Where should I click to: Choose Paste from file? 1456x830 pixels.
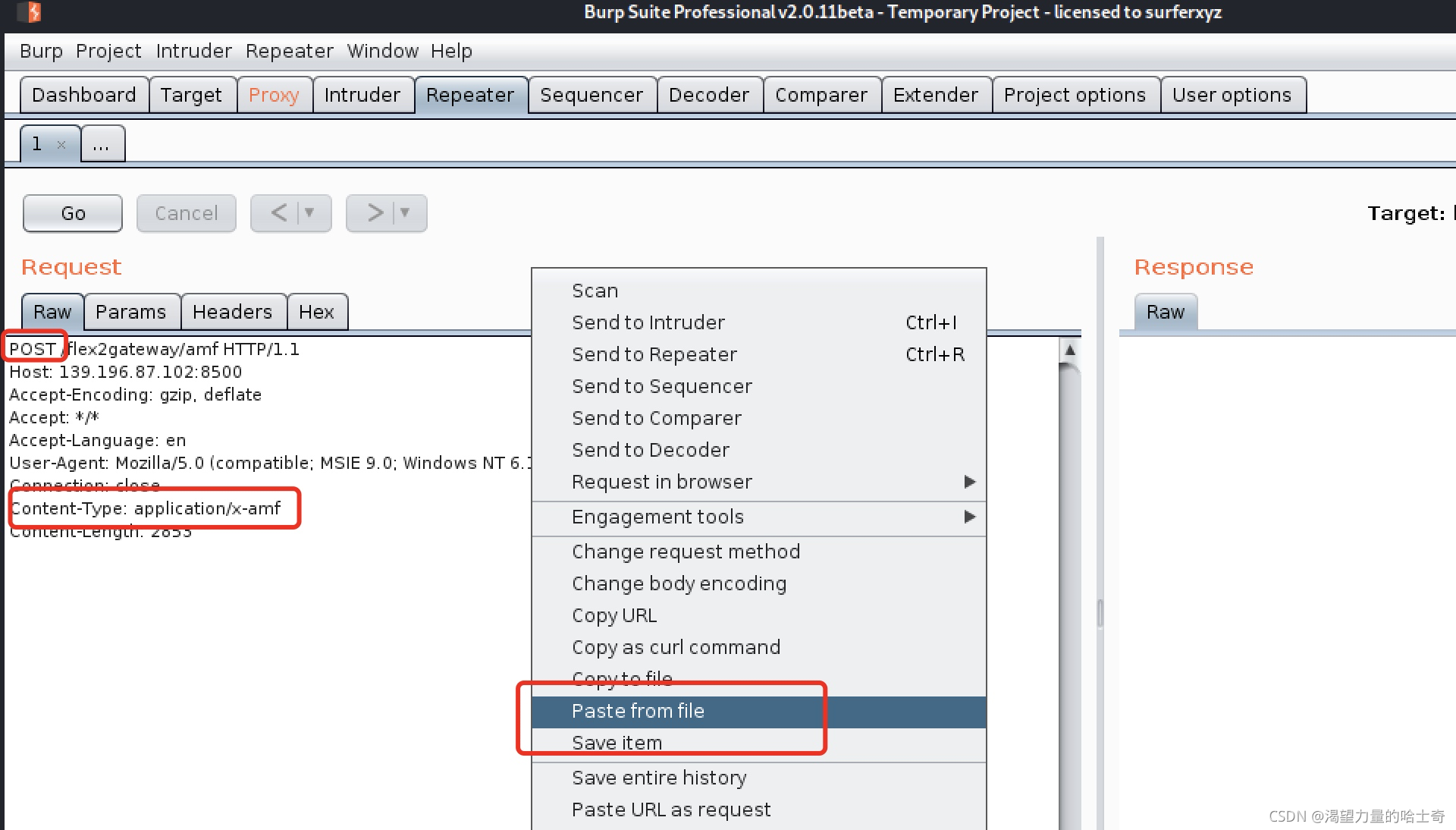[x=758, y=712]
